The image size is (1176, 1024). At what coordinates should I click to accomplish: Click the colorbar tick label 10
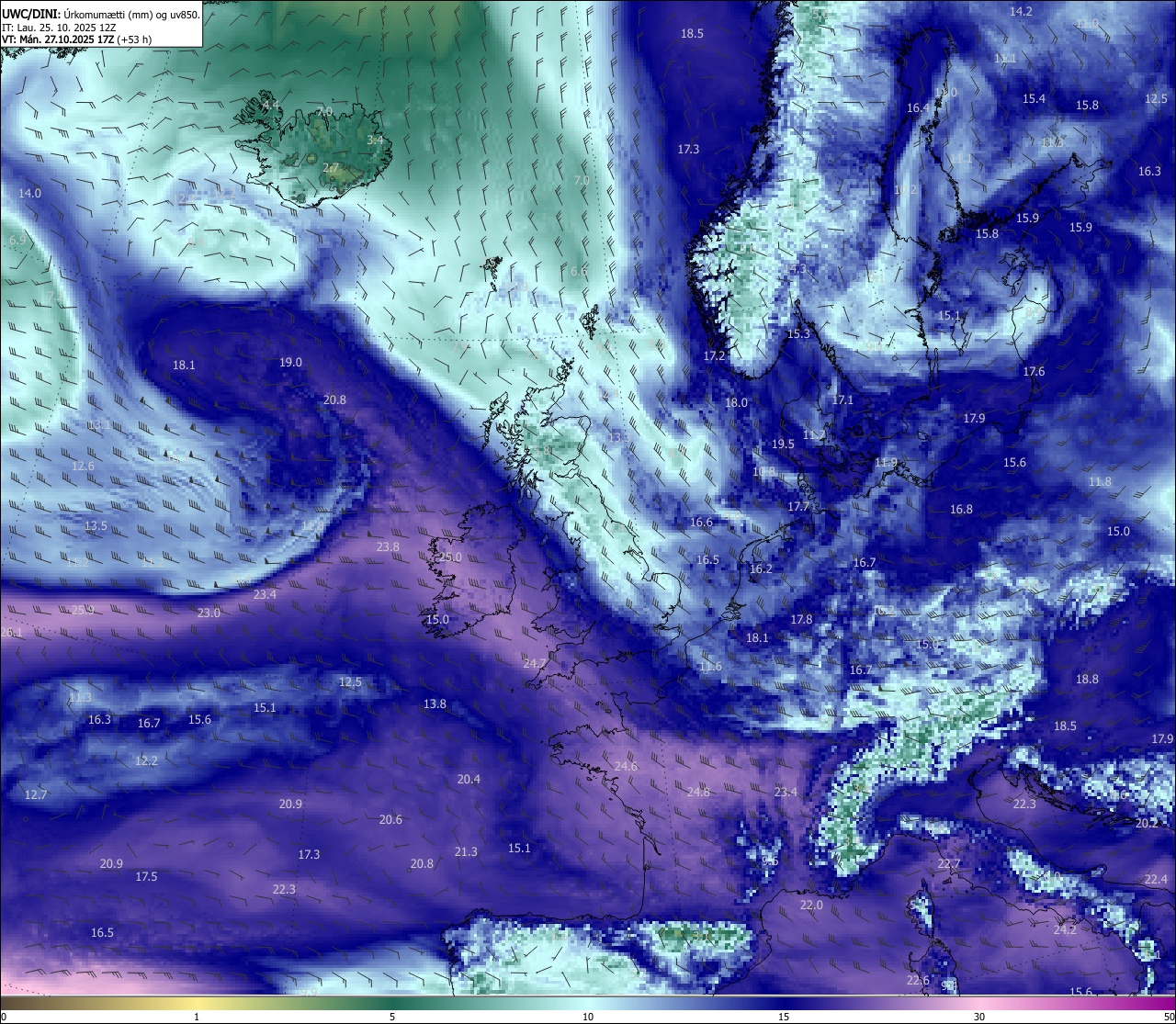[x=588, y=1017]
